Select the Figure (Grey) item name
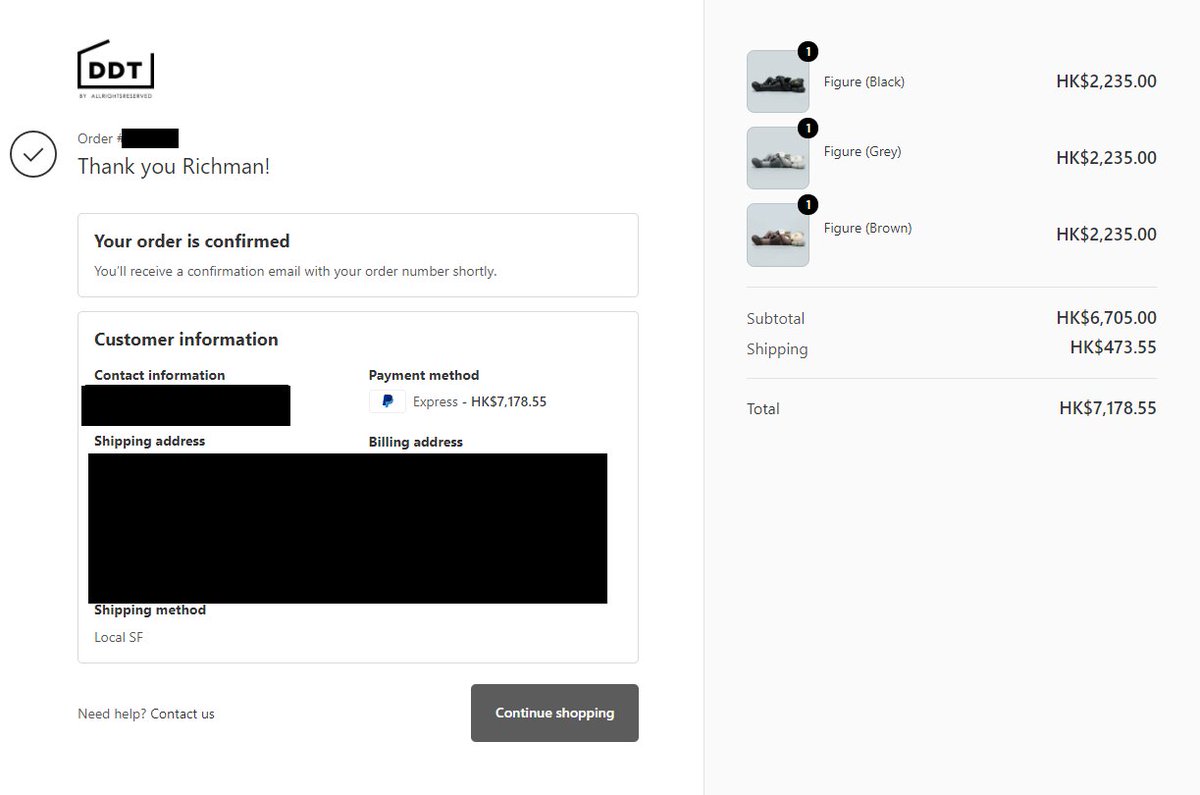Viewport: 1200px width, 795px height. pos(862,152)
